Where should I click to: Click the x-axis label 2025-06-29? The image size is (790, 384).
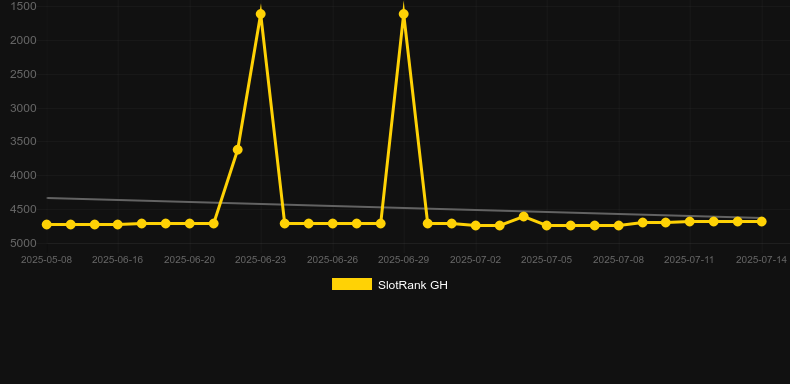point(404,260)
